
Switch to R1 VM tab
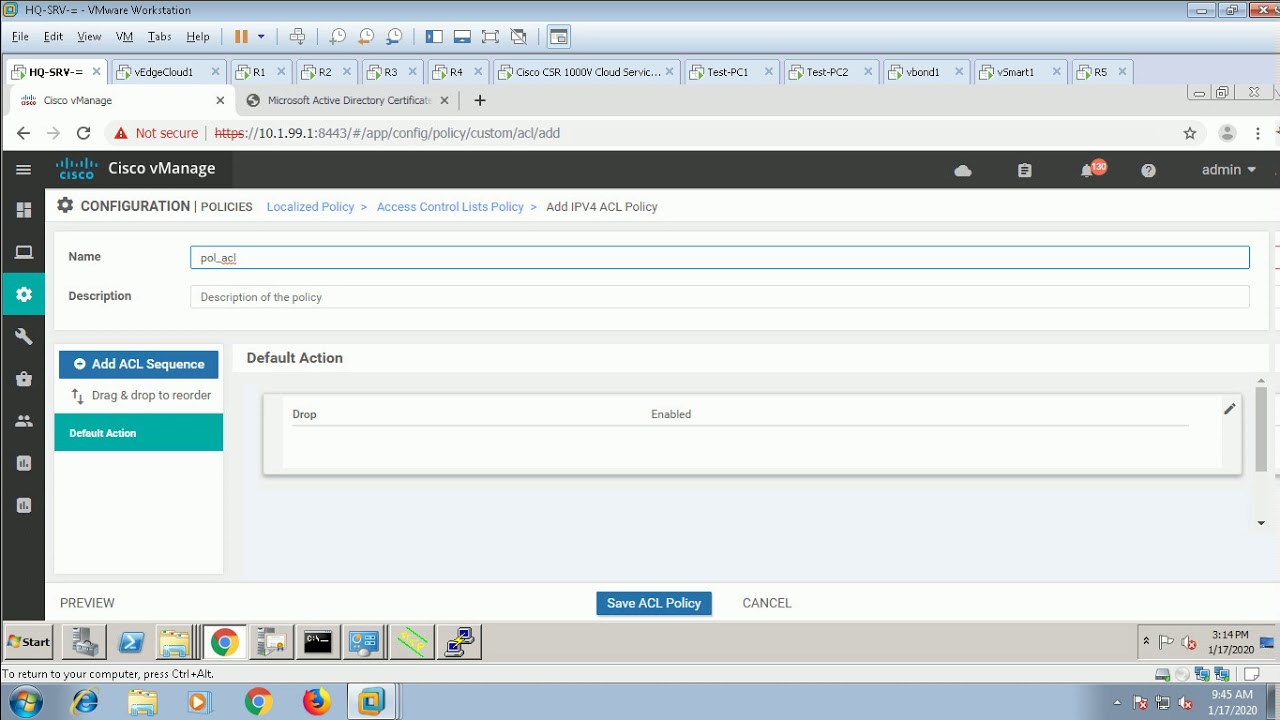click(x=260, y=72)
